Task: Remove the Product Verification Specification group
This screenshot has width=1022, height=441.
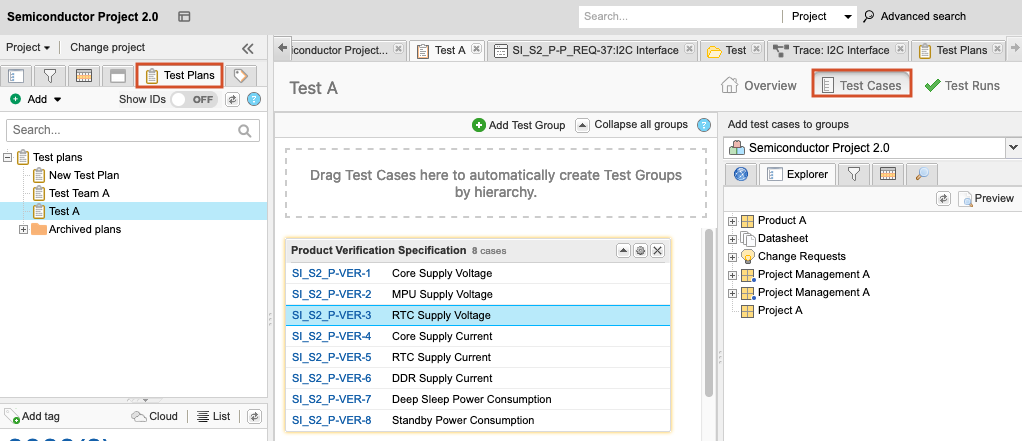Action: tap(657, 250)
